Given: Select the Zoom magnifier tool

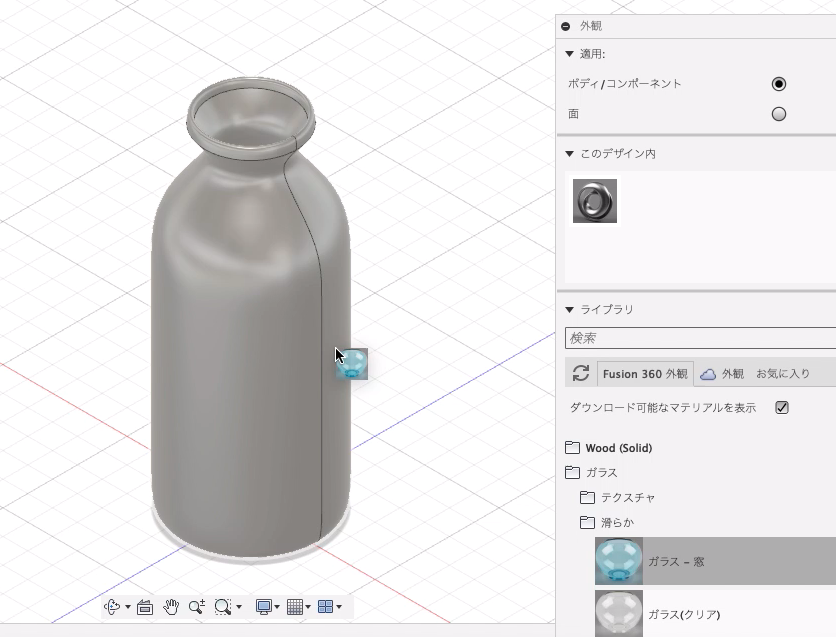Looking at the screenshot, I should (197, 607).
